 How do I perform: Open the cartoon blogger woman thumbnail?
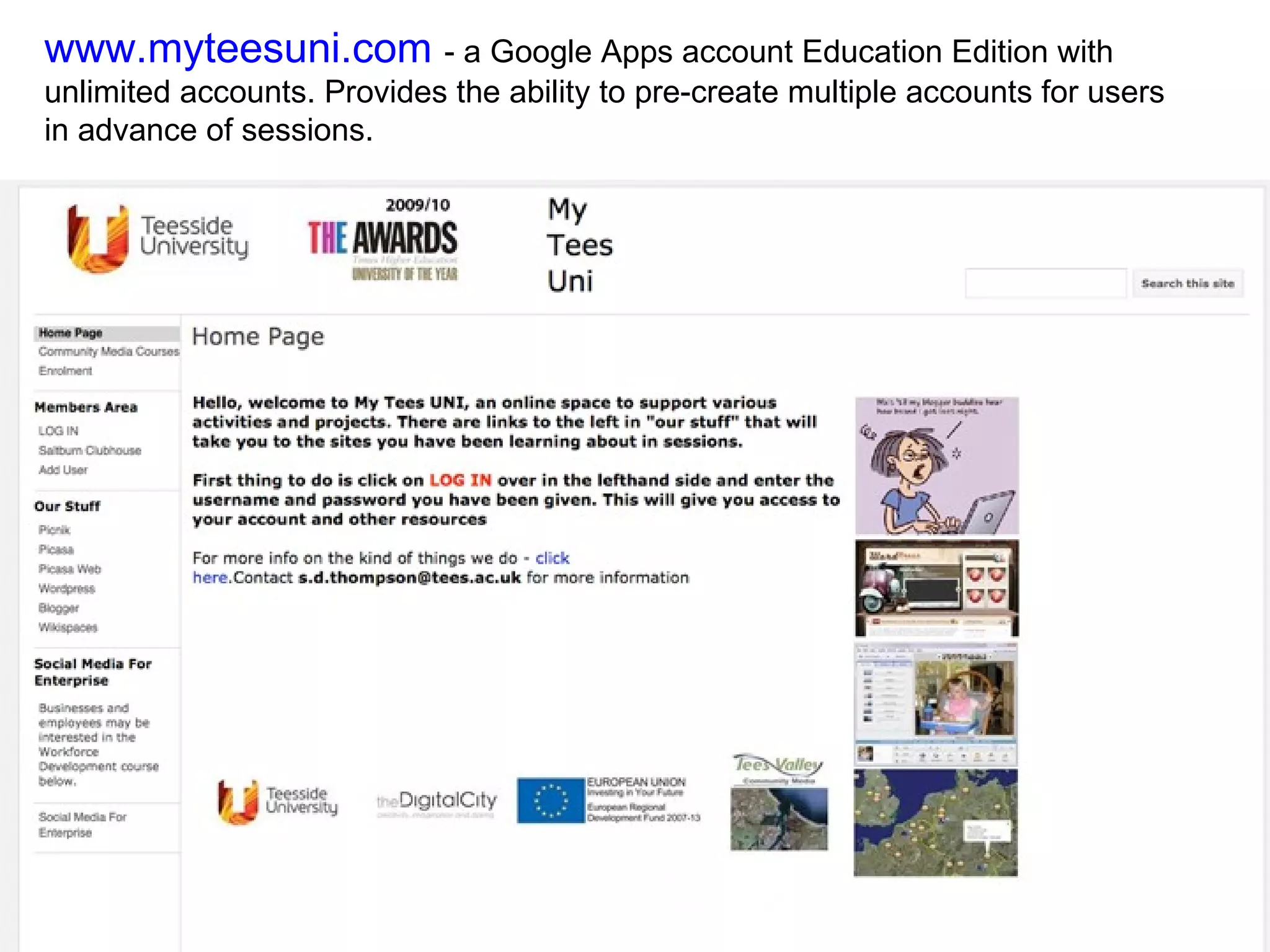(x=936, y=465)
